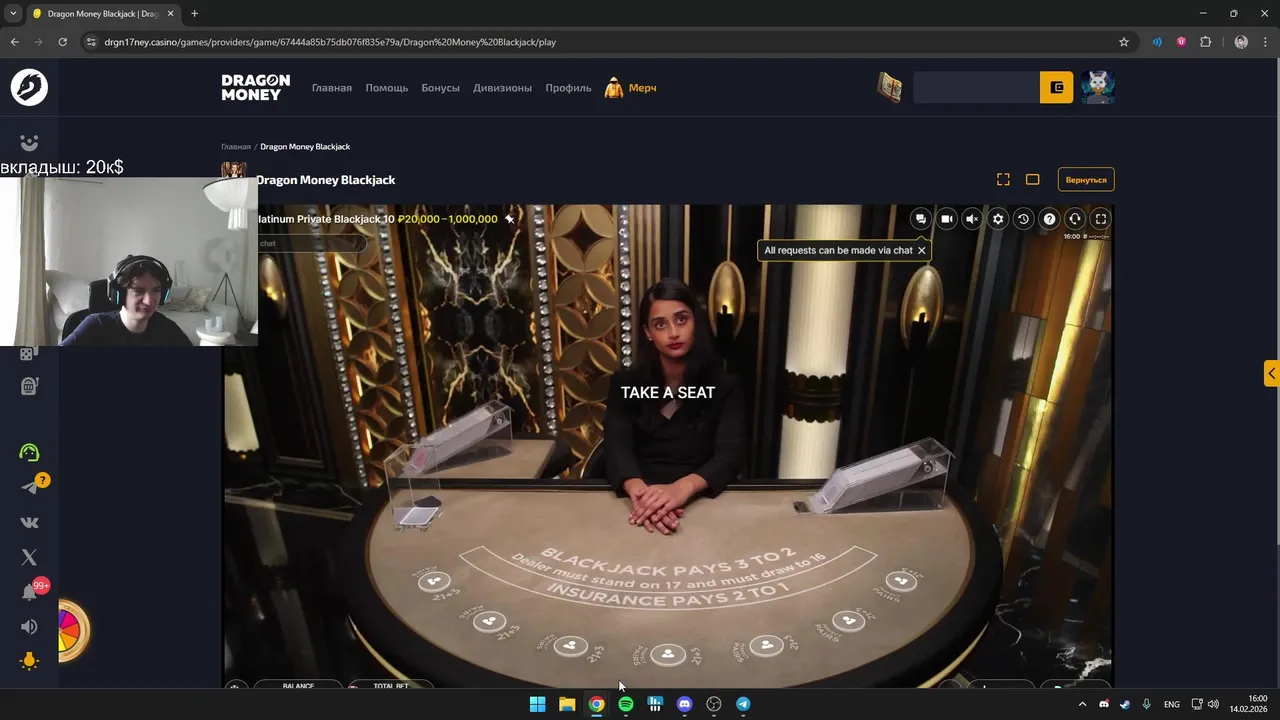
Task: Open Главная menu item
Action: tap(332, 88)
